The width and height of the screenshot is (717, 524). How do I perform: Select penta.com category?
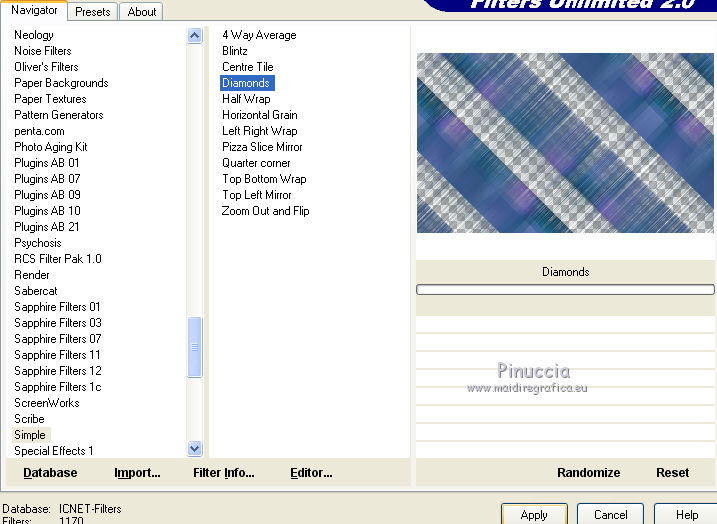(x=39, y=131)
